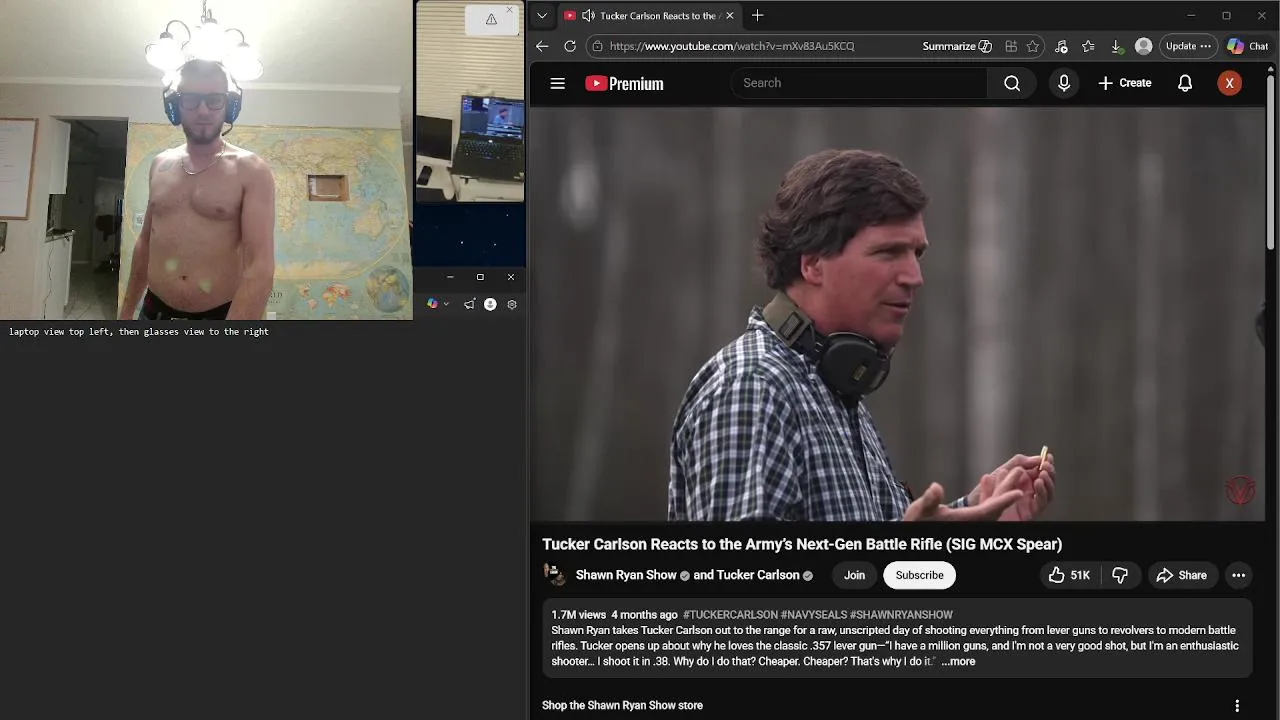Subscribe to Shawn Ryan Show
This screenshot has width=1280, height=720.
(x=919, y=575)
